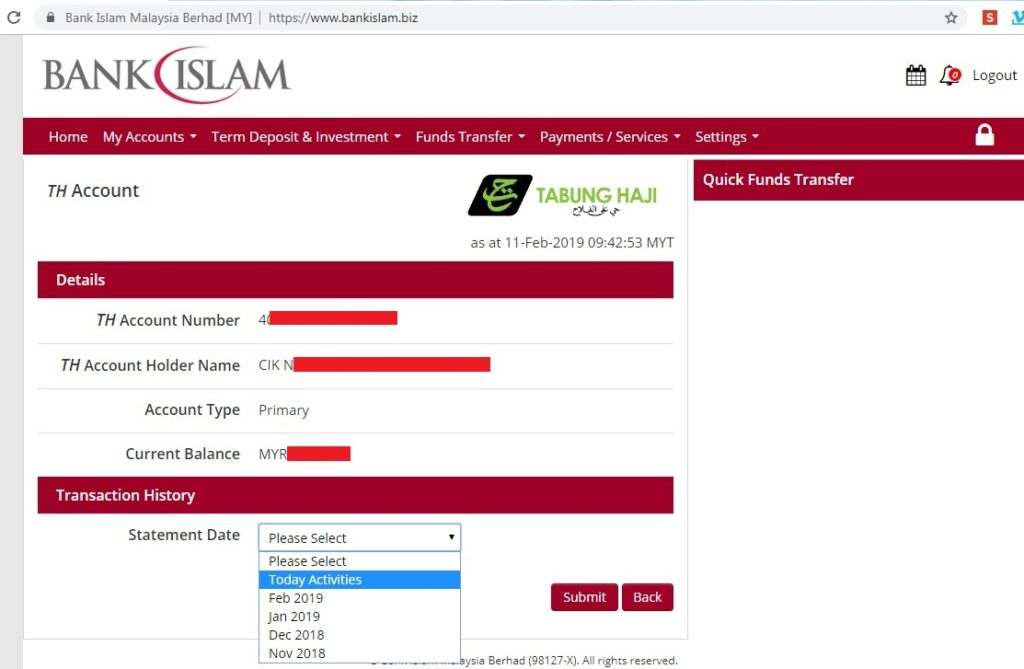This screenshot has width=1024, height=669.
Task: Pick Feb 2019 statement date
Action: point(360,598)
